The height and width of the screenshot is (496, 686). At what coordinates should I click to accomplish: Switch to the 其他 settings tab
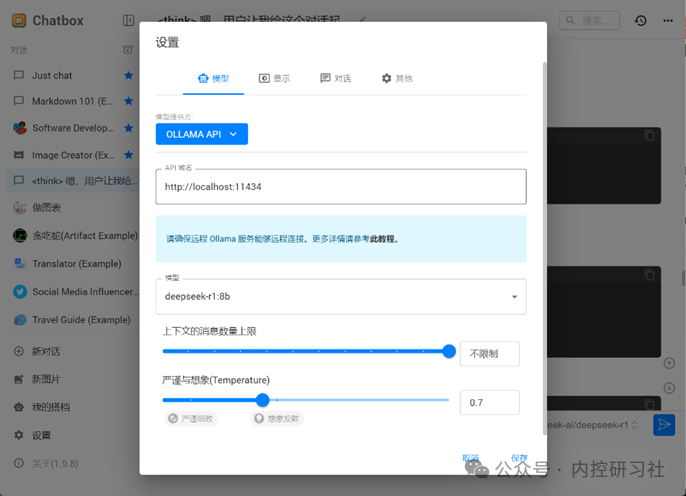[x=397, y=79]
